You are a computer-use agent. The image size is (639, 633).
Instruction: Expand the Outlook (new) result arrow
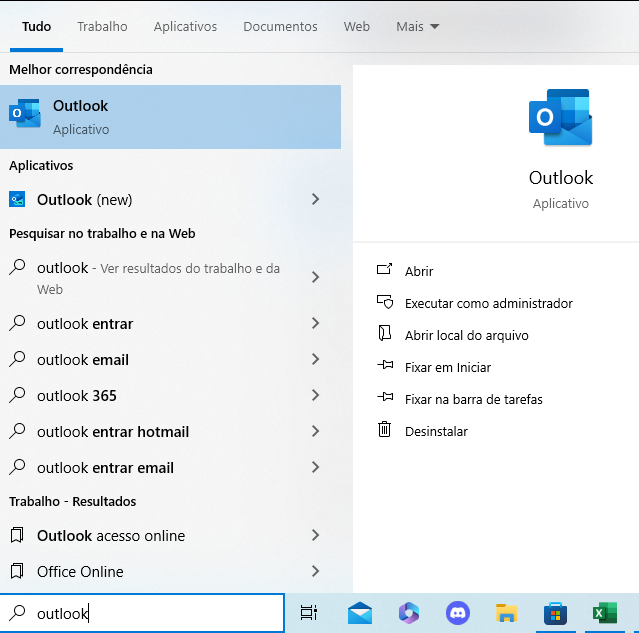coord(315,199)
